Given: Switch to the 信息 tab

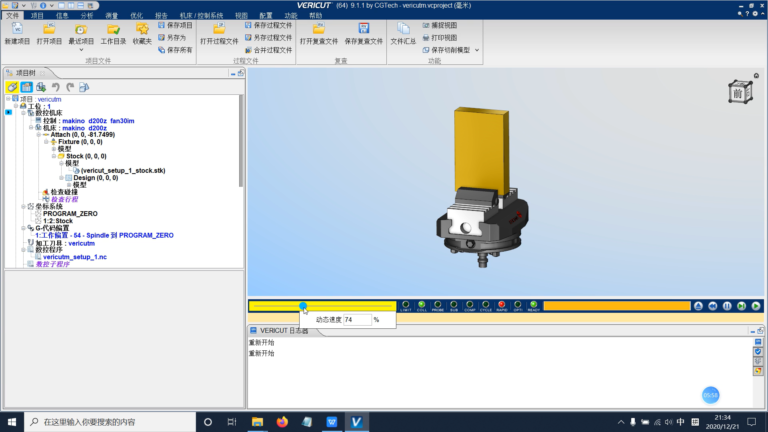Looking at the screenshot, I should coord(62,16).
